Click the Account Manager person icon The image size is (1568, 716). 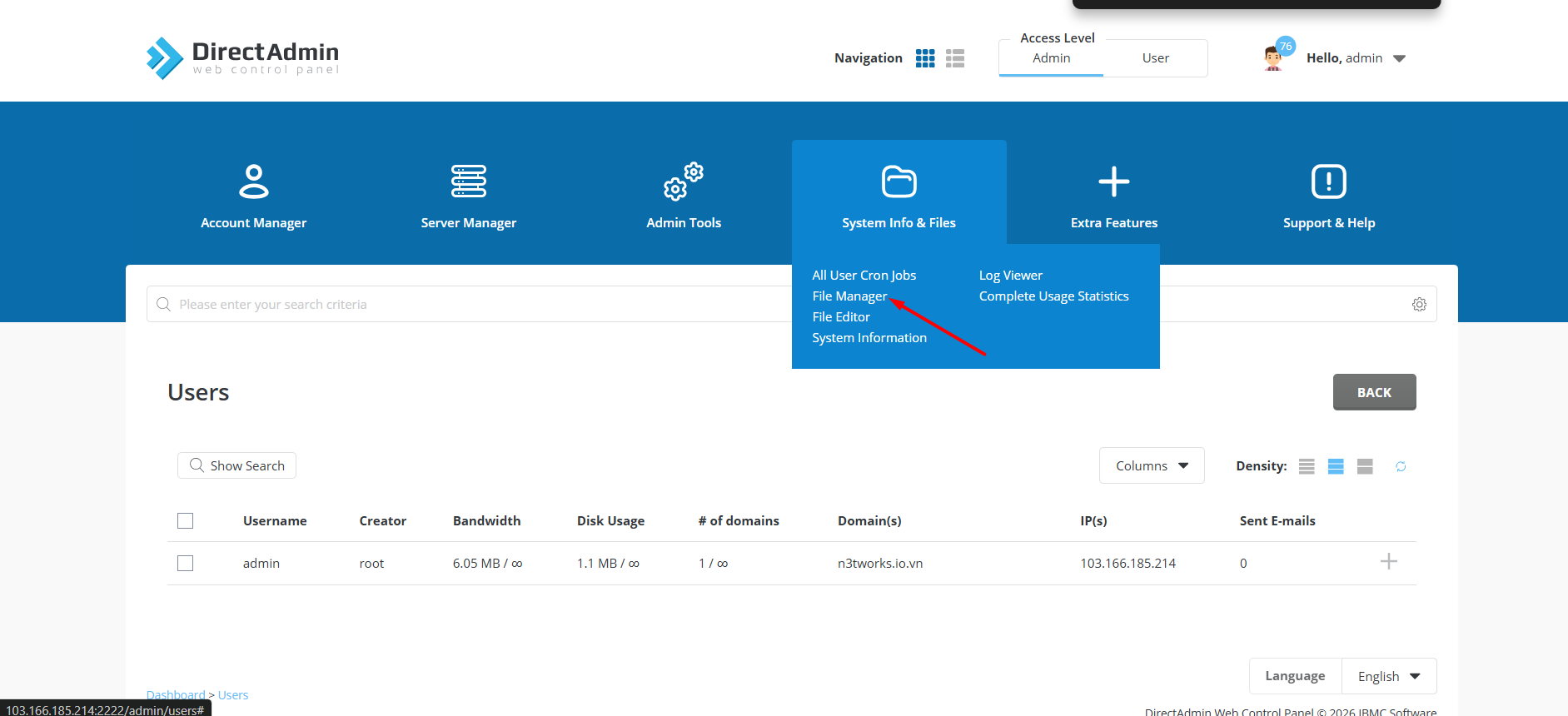coord(253,181)
